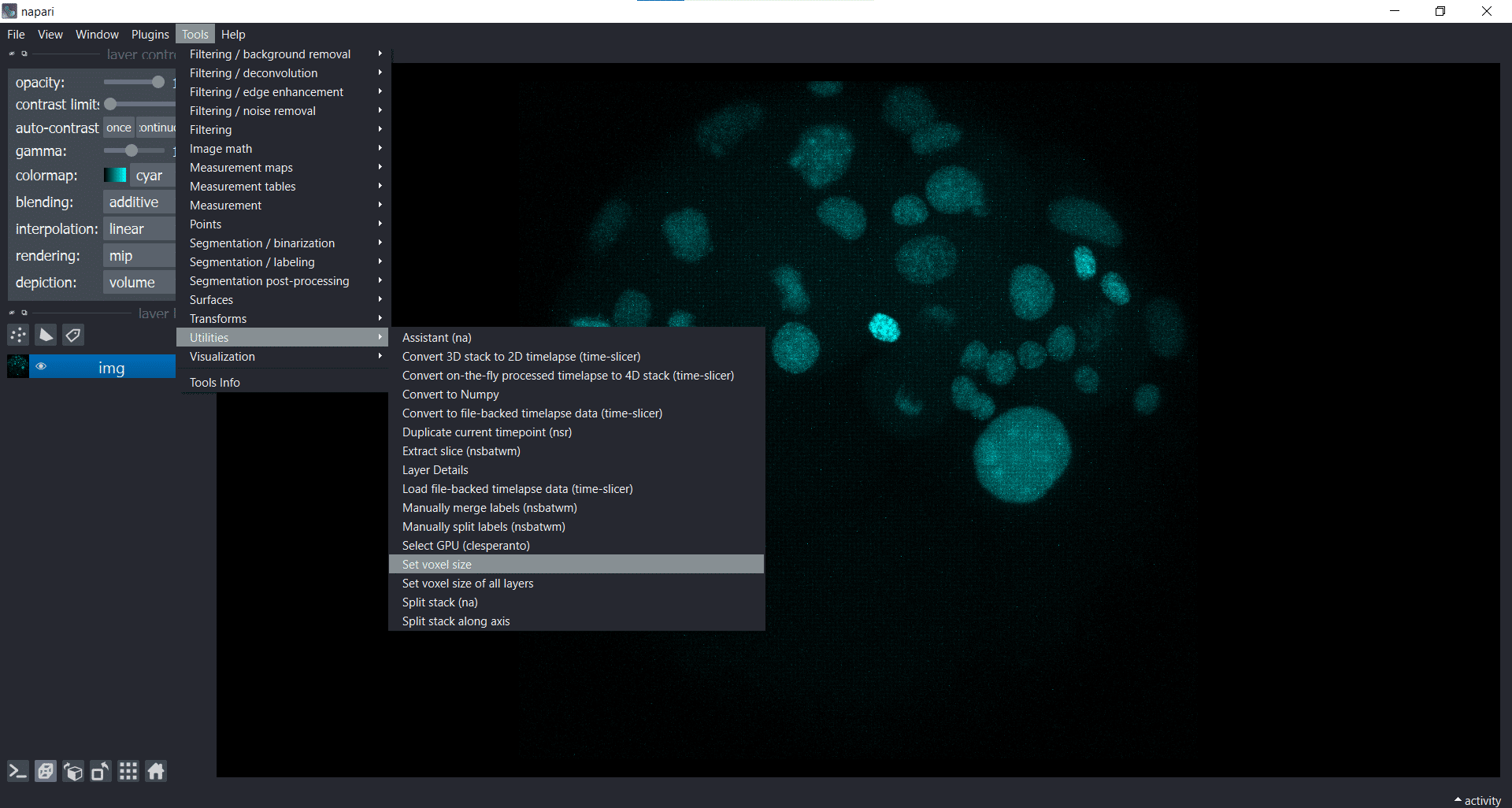1512x808 pixels.
Task: Reset view with the home icon
Action: pos(156,772)
